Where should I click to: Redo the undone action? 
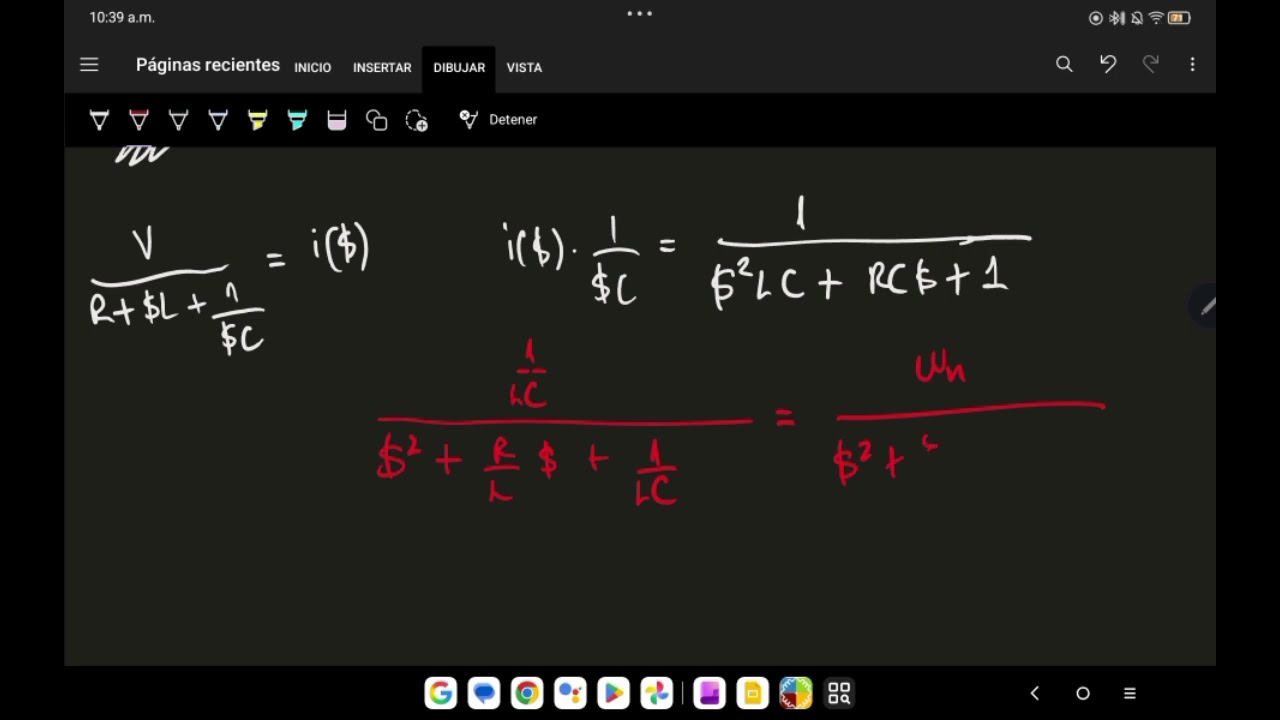(1151, 64)
